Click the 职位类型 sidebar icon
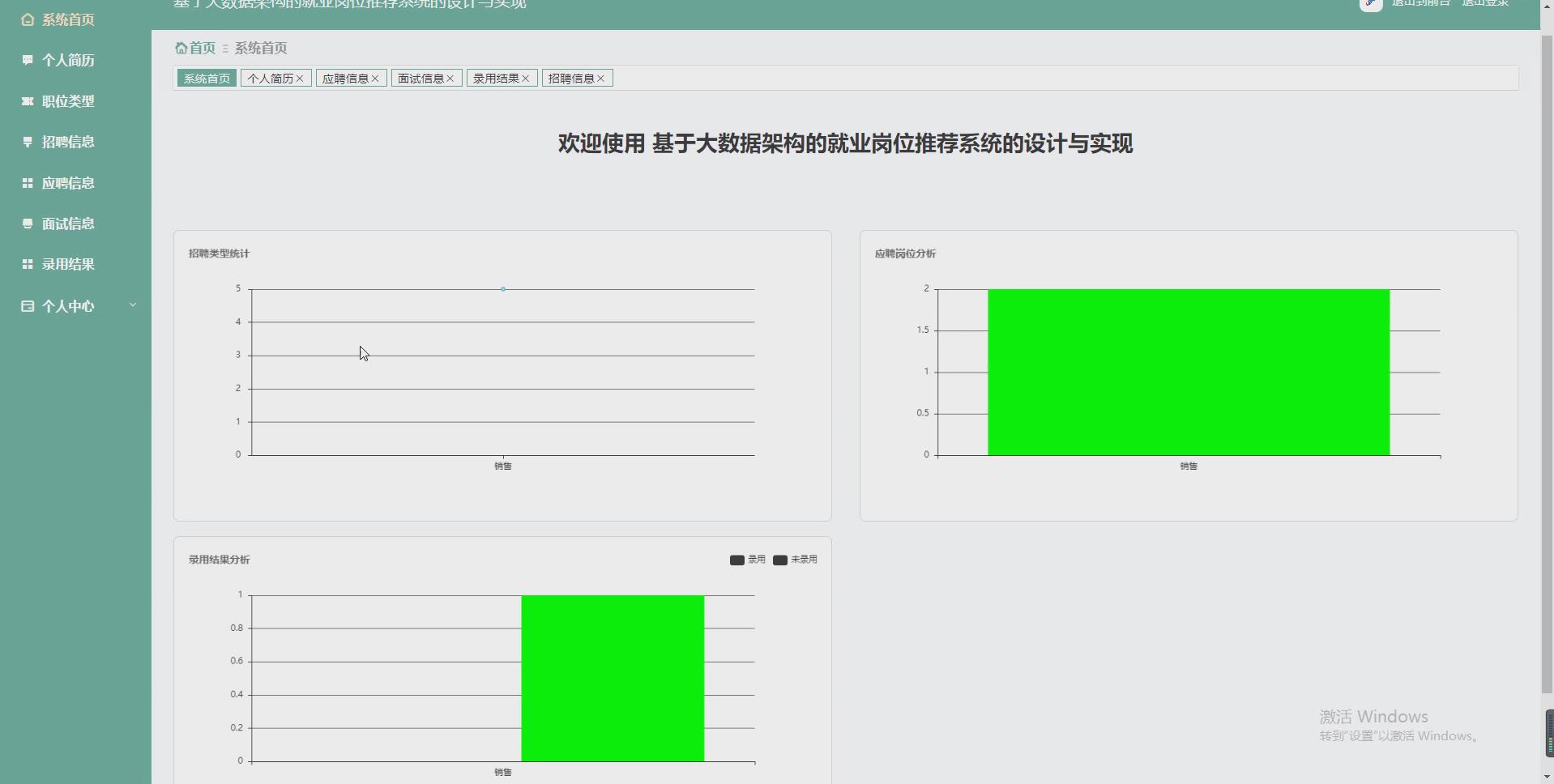Image resolution: width=1554 pixels, height=784 pixels. tap(28, 101)
